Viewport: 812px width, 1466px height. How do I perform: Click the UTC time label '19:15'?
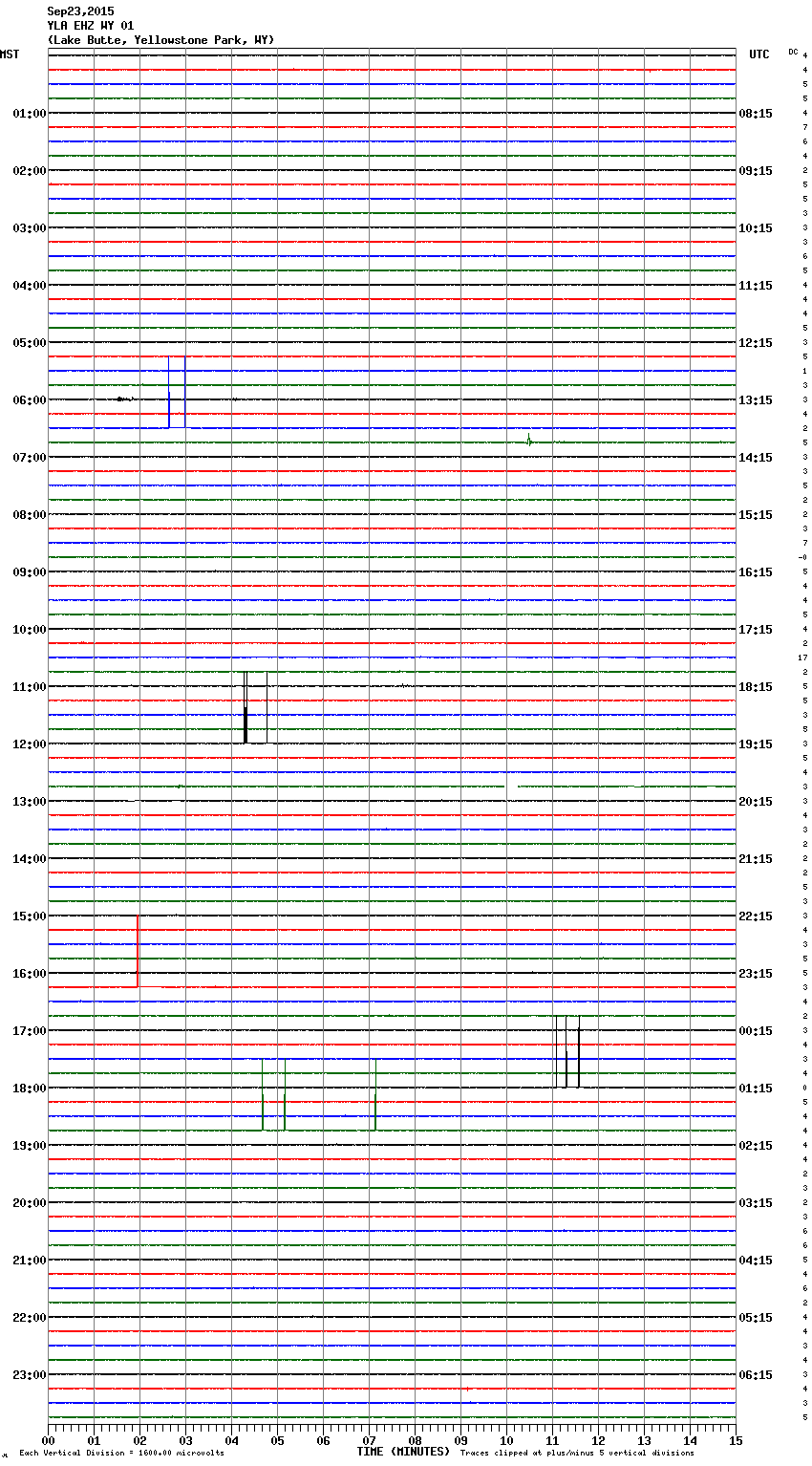pos(756,744)
